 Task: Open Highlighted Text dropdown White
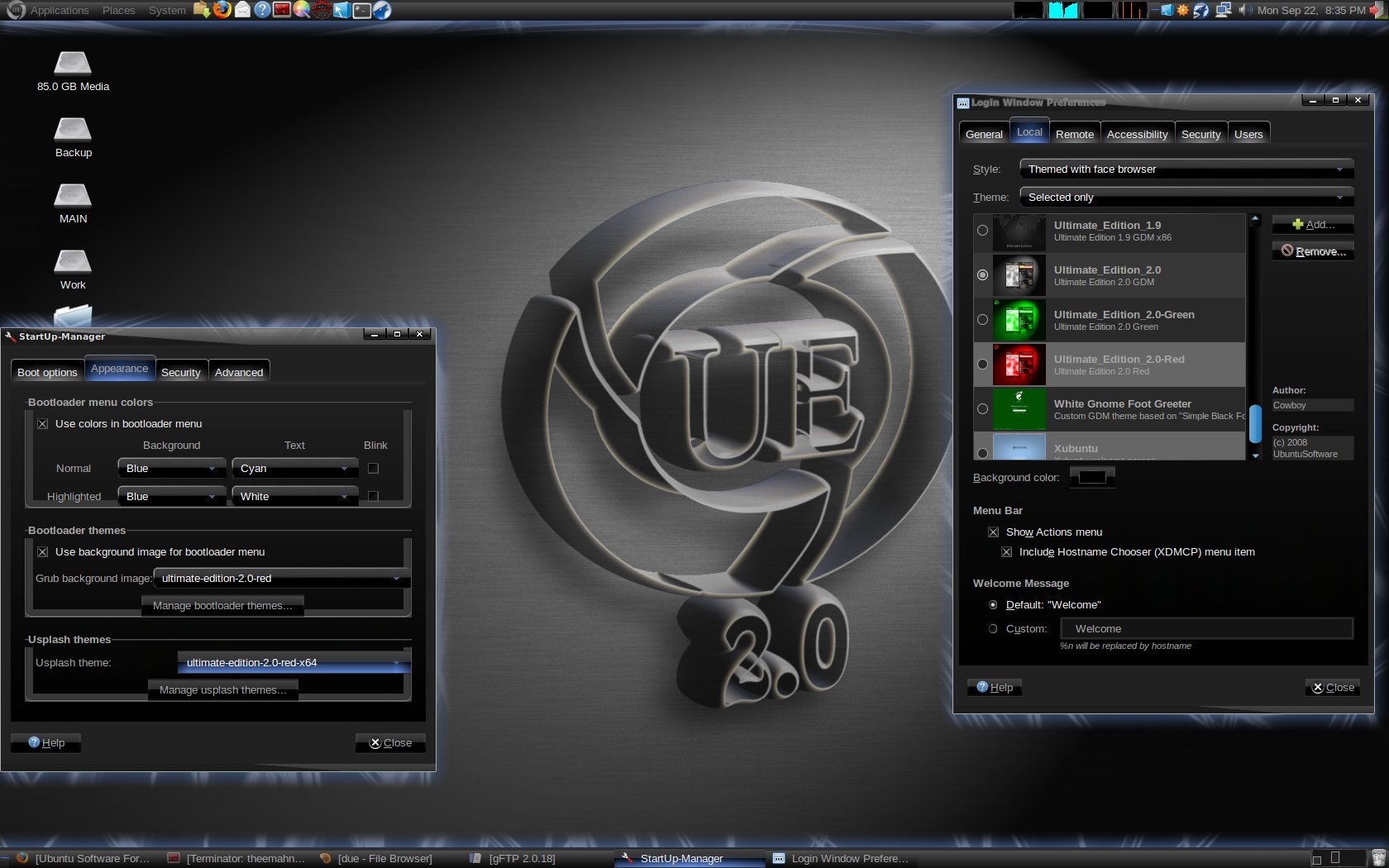click(295, 496)
